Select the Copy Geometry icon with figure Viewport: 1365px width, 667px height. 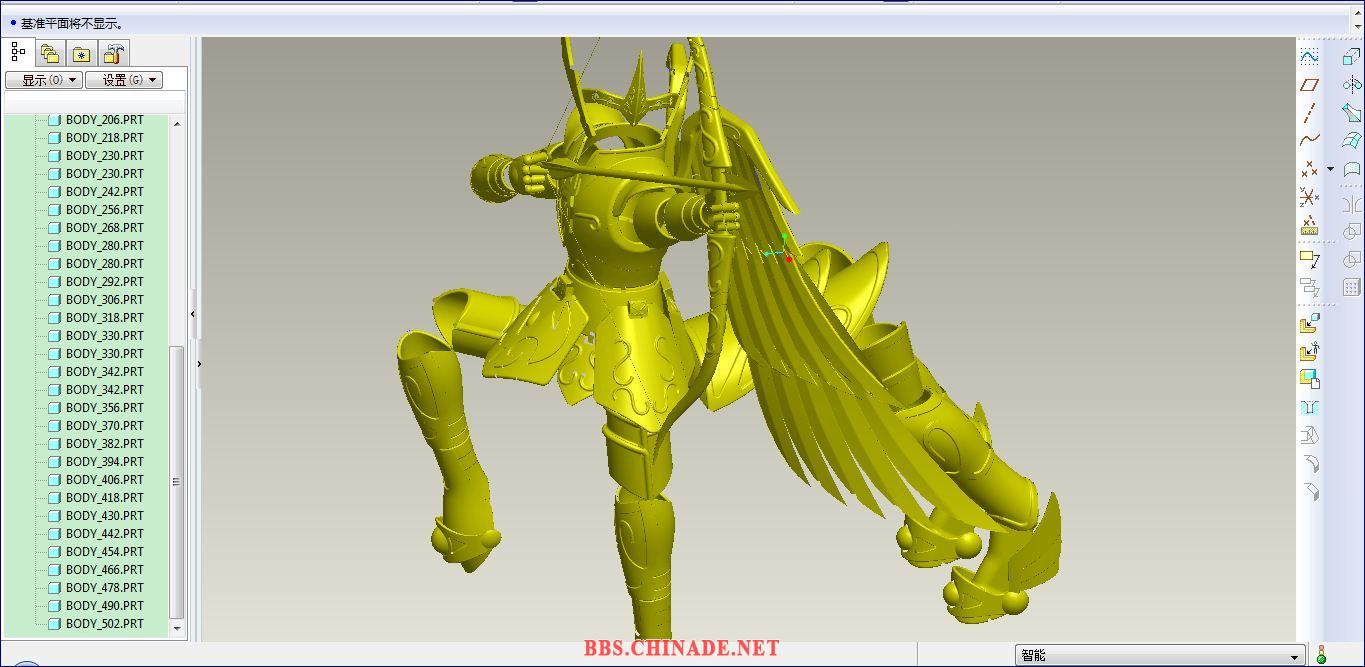(x=1309, y=351)
